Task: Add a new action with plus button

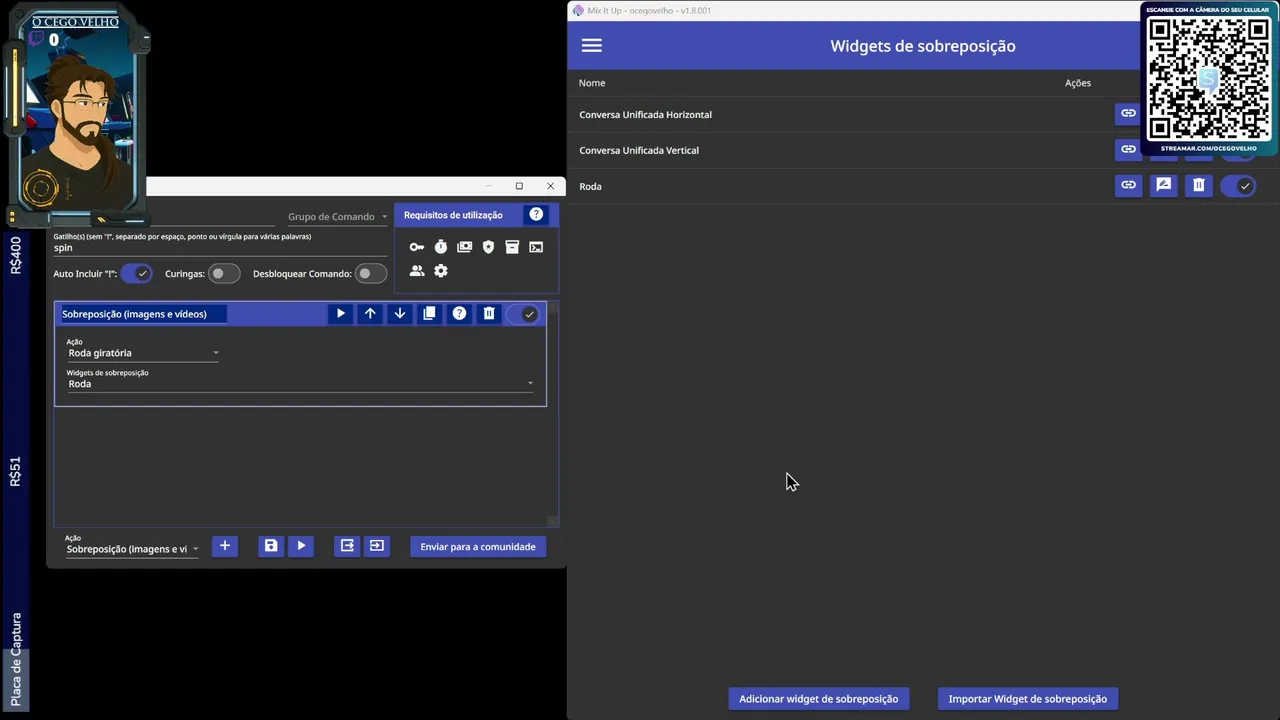Action: [x=225, y=546]
